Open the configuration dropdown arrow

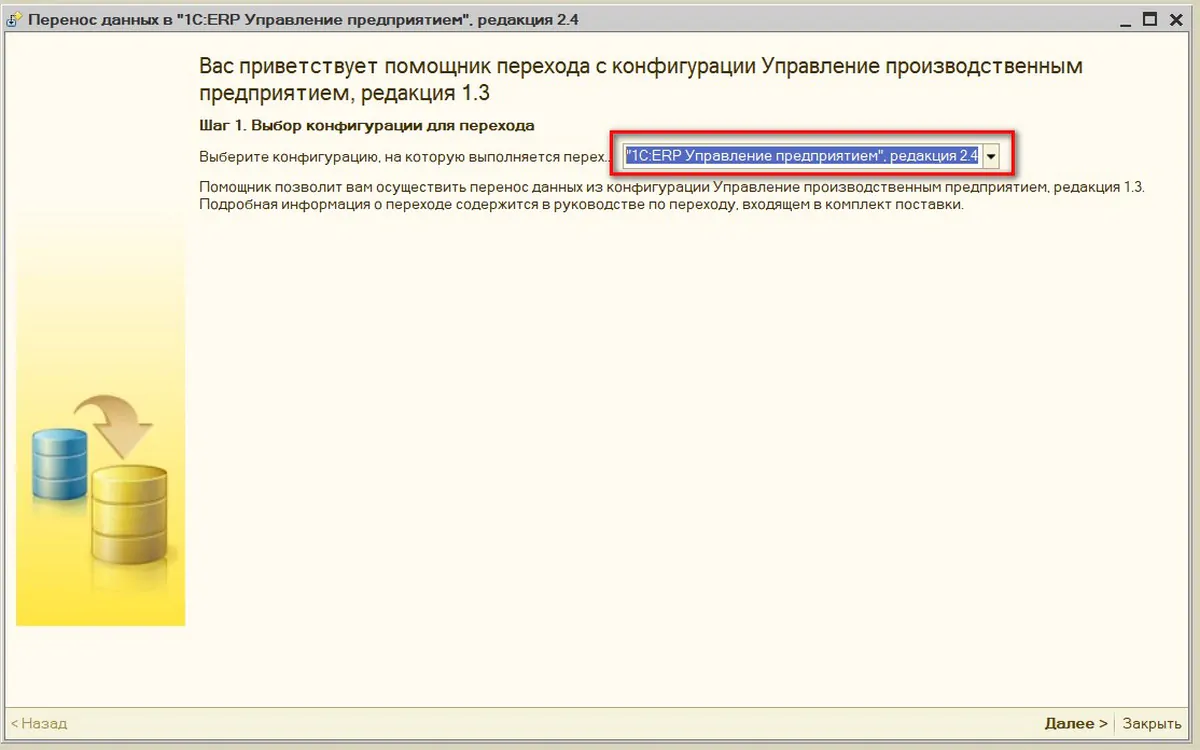click(x=991, y=157)
